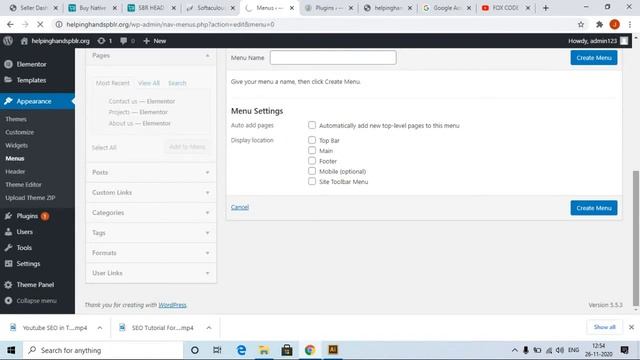The width and height of the screenshot is (640, 360).
Task: Open options for Youtube SEO download
Action: point(100,328)
